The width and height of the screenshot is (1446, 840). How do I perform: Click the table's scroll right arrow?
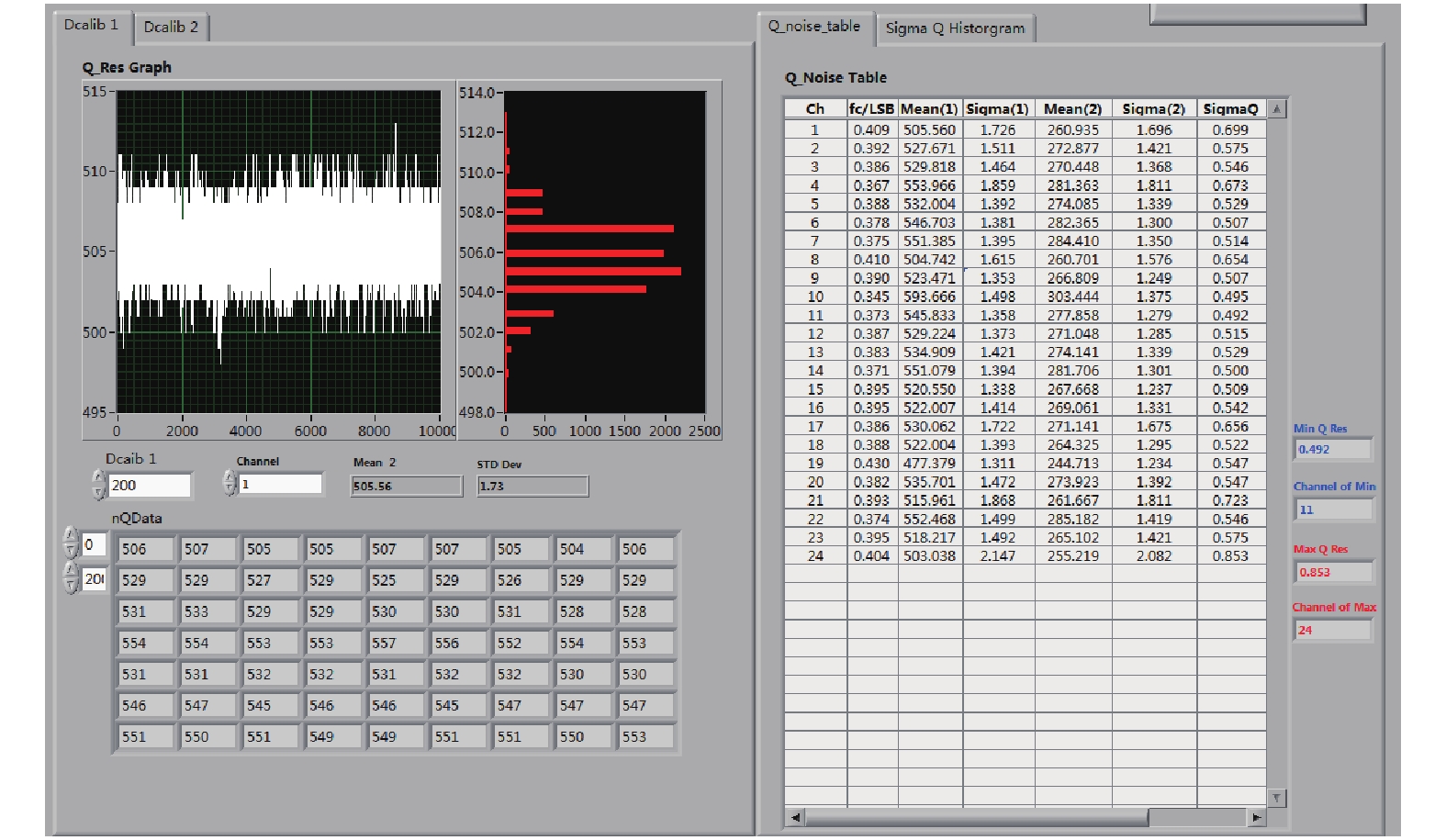pyautogui.click(x=1257, y=817)
